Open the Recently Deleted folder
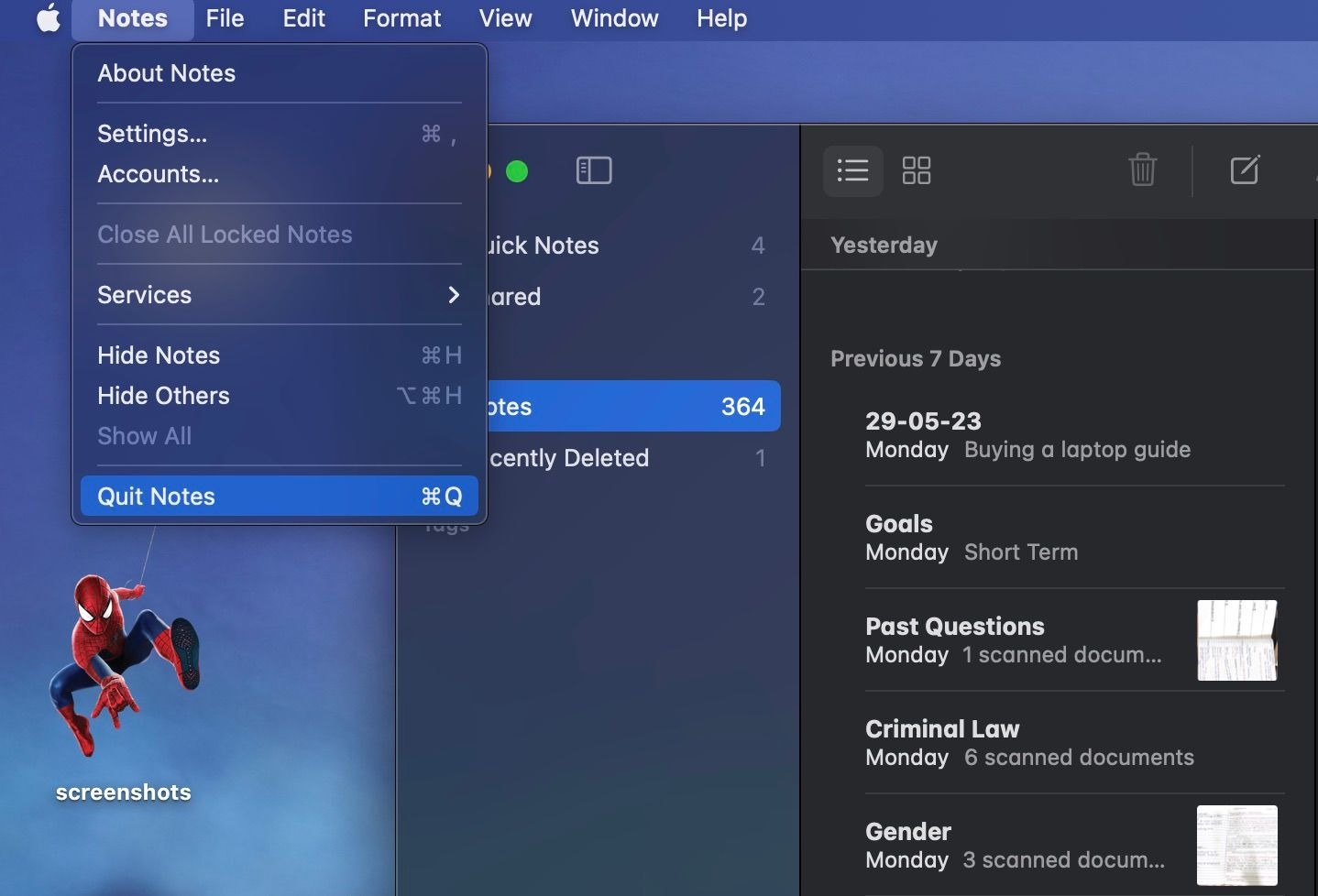This screenshot has height=896, width=1318. [633, 458]
